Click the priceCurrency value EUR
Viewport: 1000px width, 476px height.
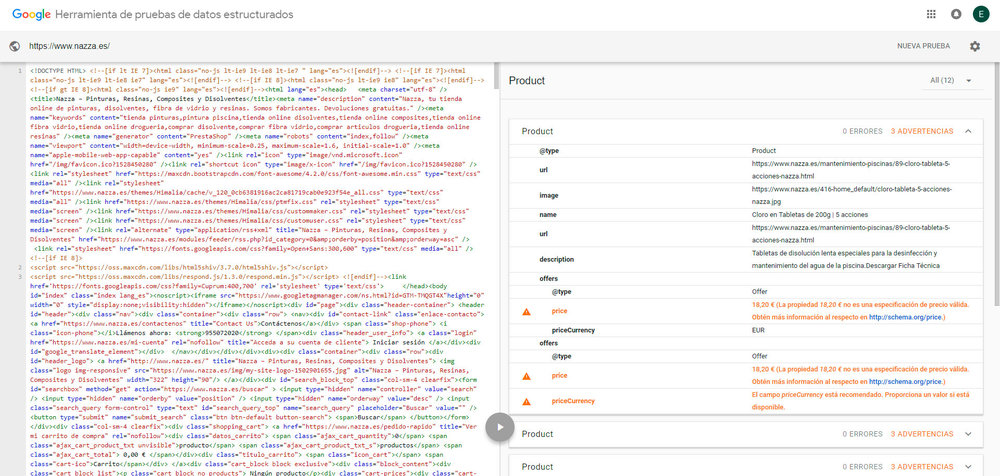tap(758, 331)
